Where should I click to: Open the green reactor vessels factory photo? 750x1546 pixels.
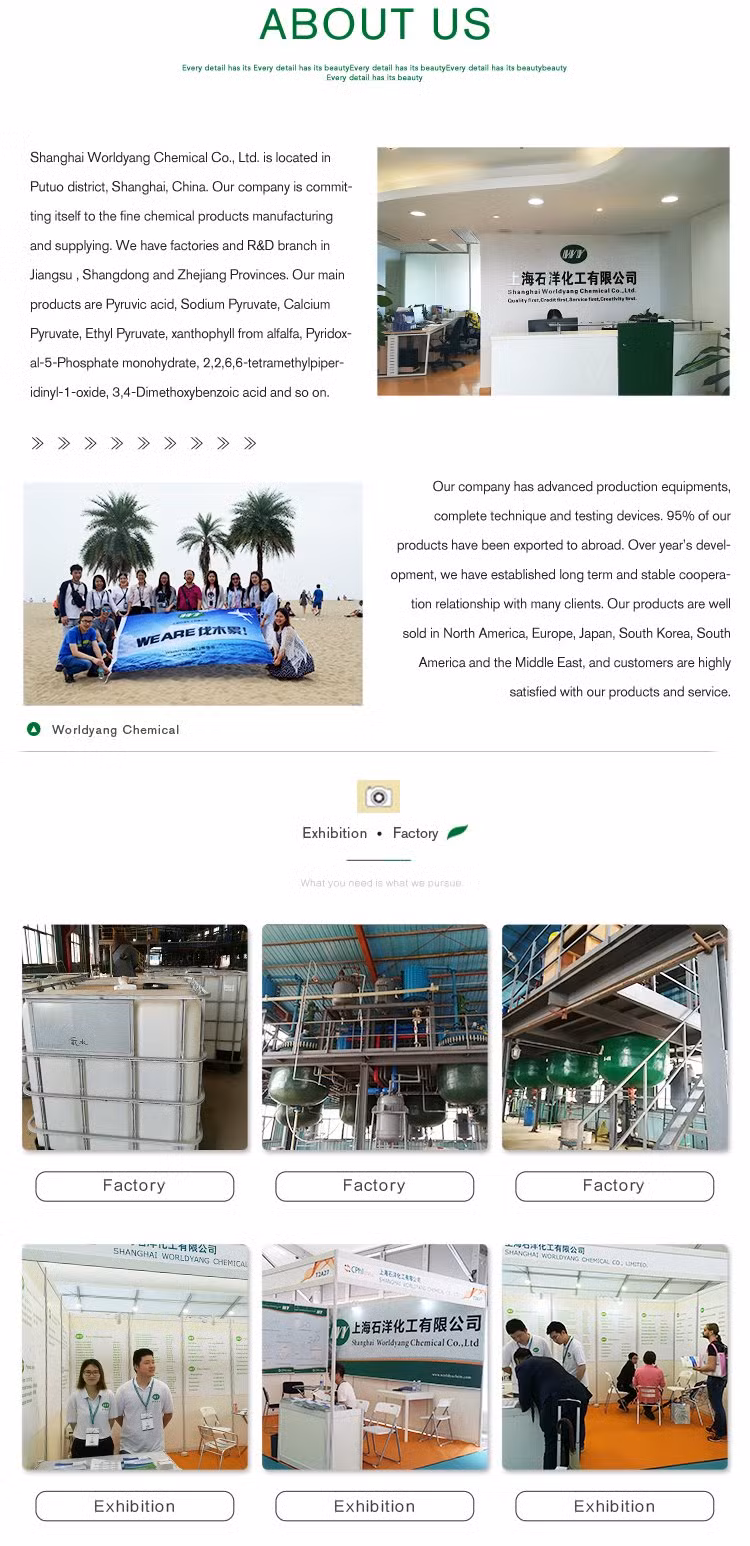615,1037
